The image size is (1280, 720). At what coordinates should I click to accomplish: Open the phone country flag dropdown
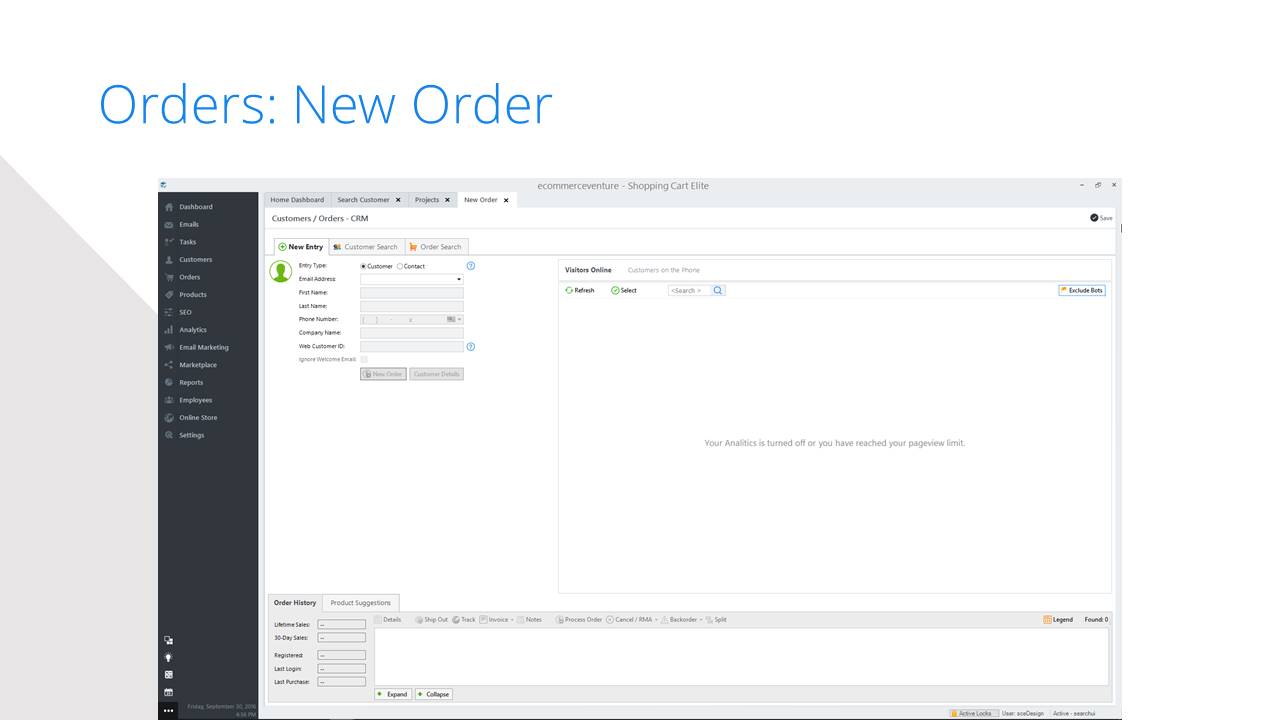pyautogui.click(x=454, y=319)
